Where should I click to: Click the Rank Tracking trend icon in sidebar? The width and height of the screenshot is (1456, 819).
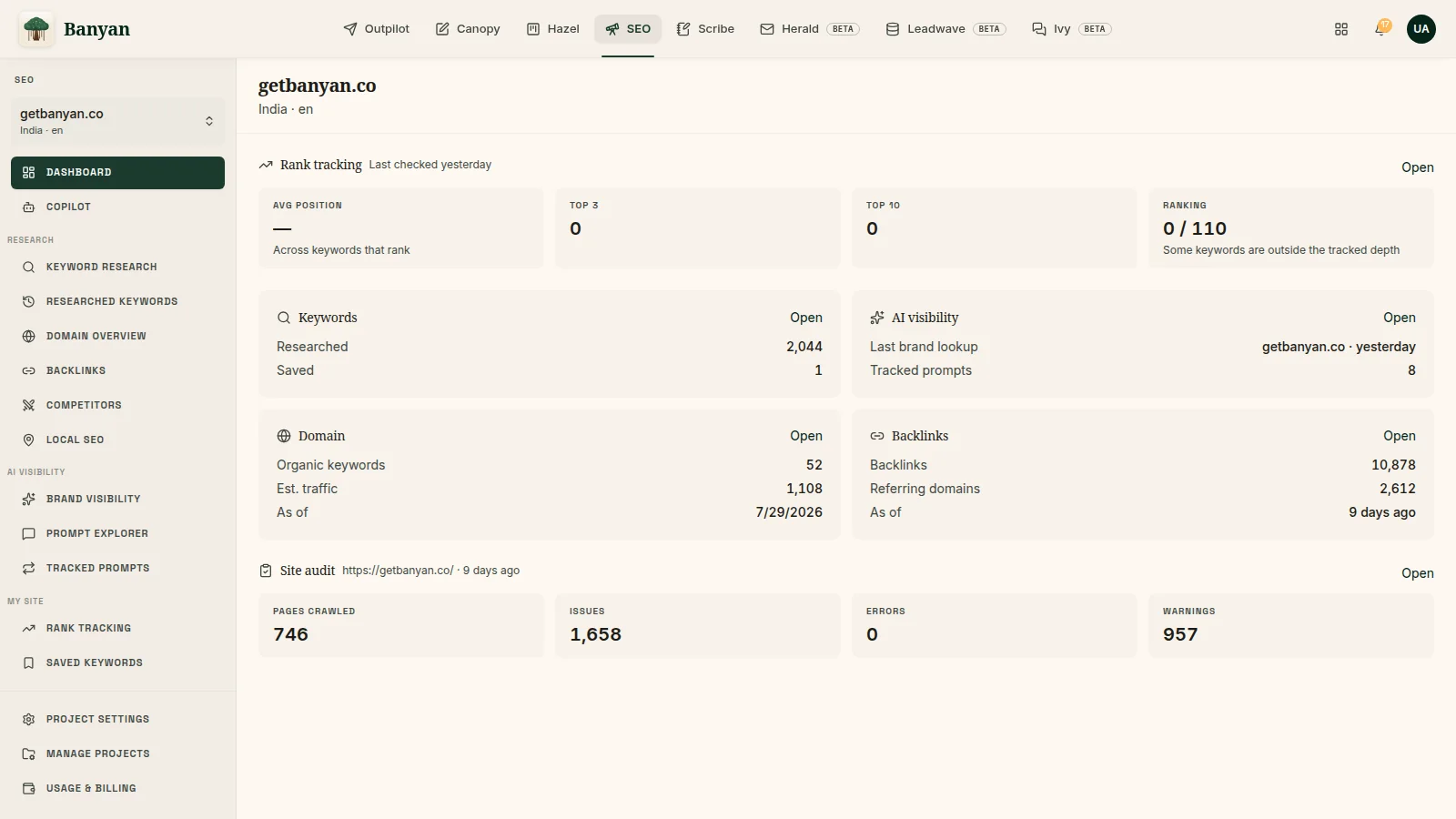coord(28,628)
